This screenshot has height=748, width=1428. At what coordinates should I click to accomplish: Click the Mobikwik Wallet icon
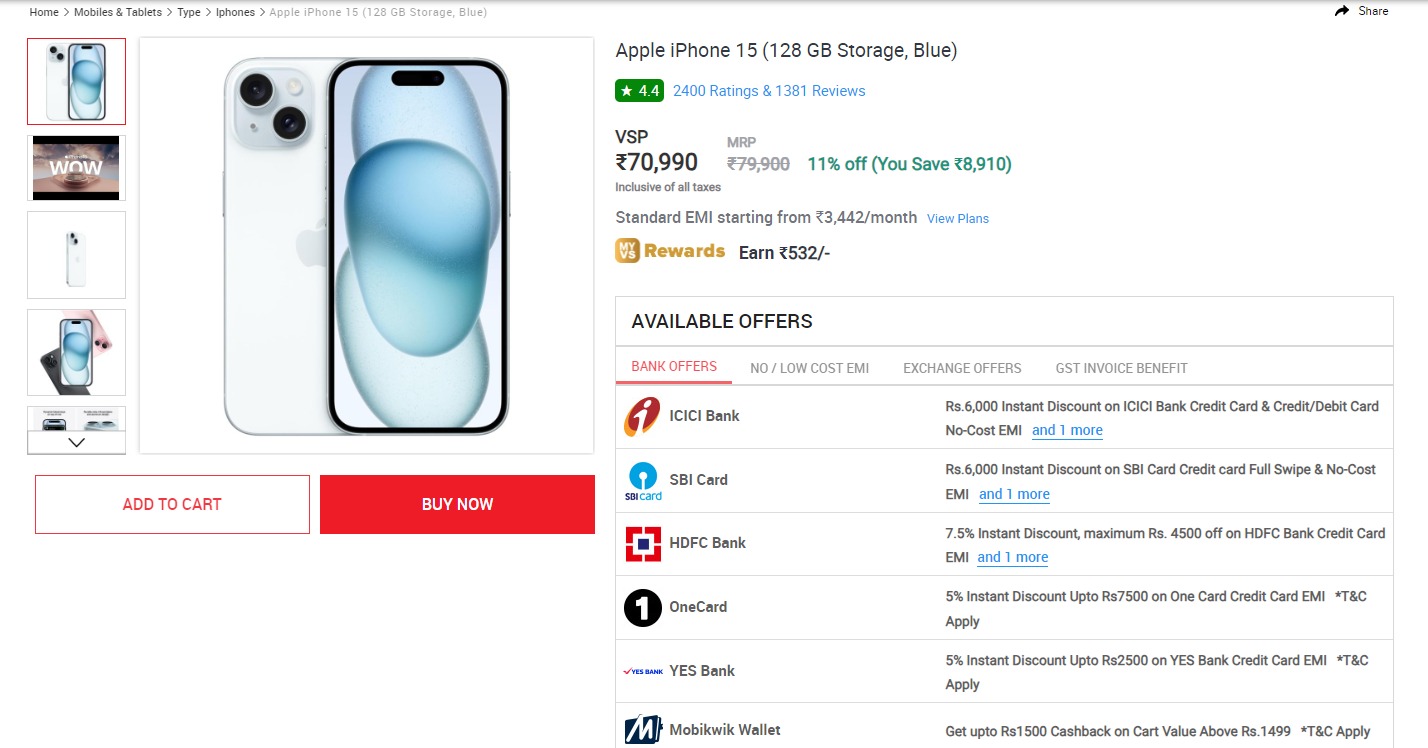coord(641,730)
